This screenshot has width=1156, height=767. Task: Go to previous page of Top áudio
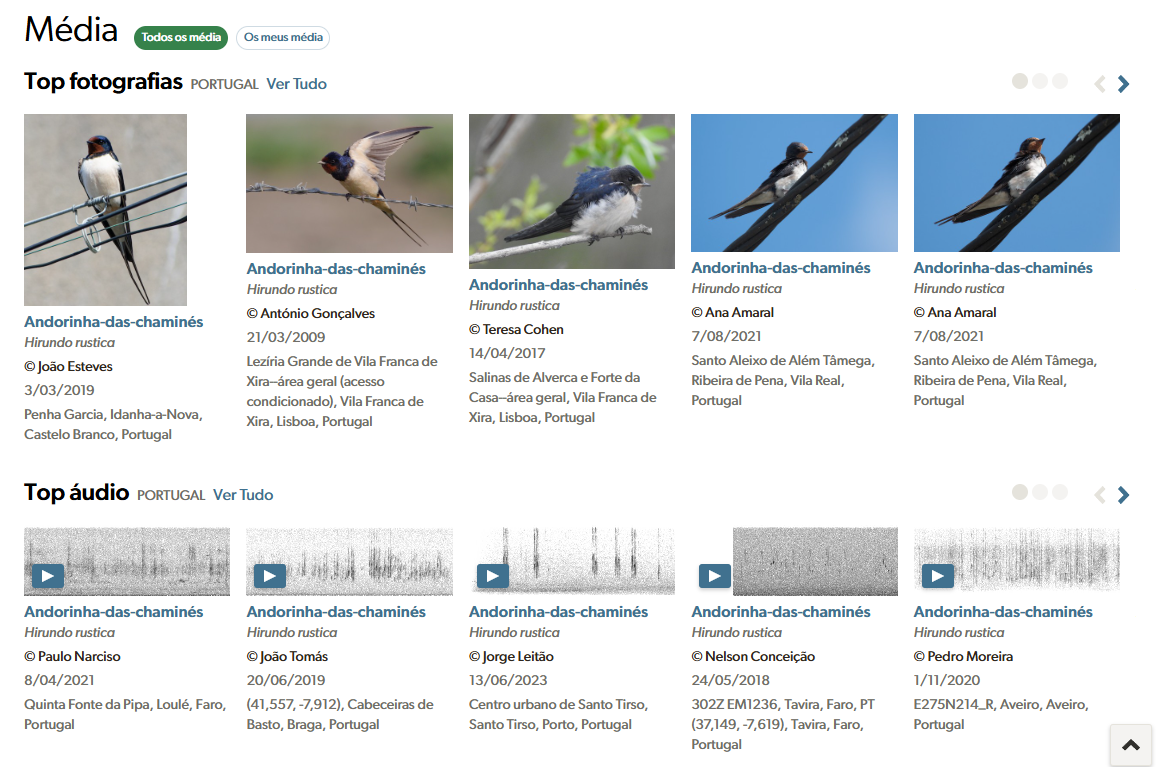pos(1099,495)
